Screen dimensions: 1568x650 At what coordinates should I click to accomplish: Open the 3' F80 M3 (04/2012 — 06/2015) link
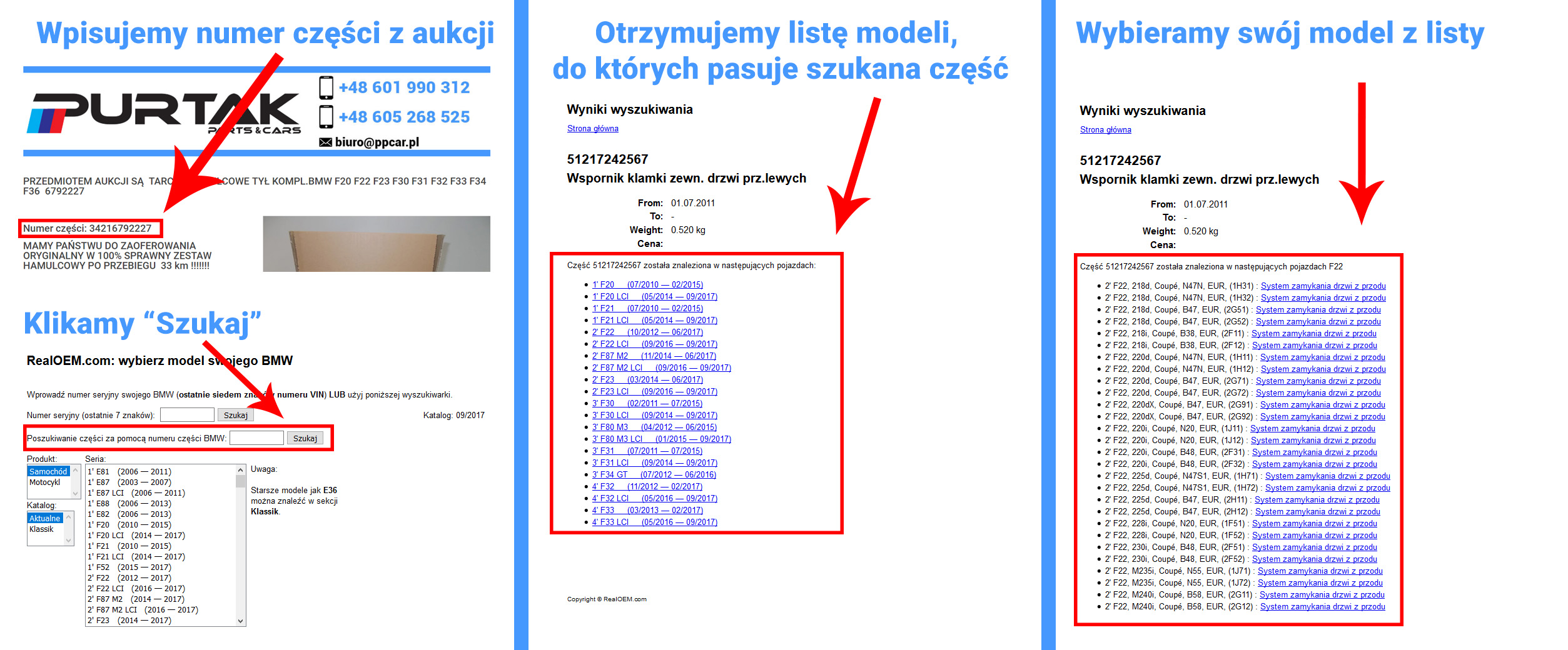point(655,427)
